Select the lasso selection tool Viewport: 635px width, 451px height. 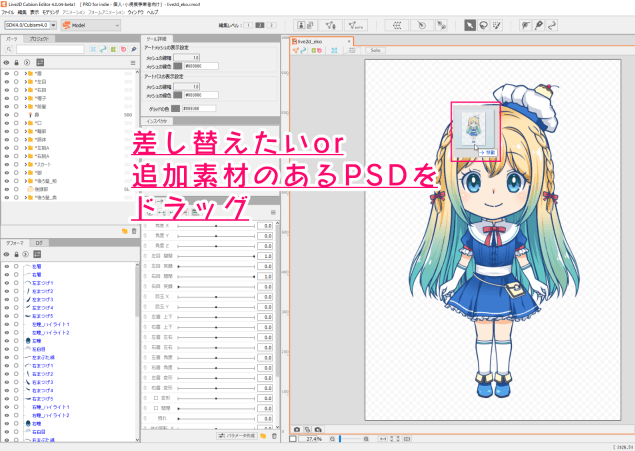(x=483, y=25)
